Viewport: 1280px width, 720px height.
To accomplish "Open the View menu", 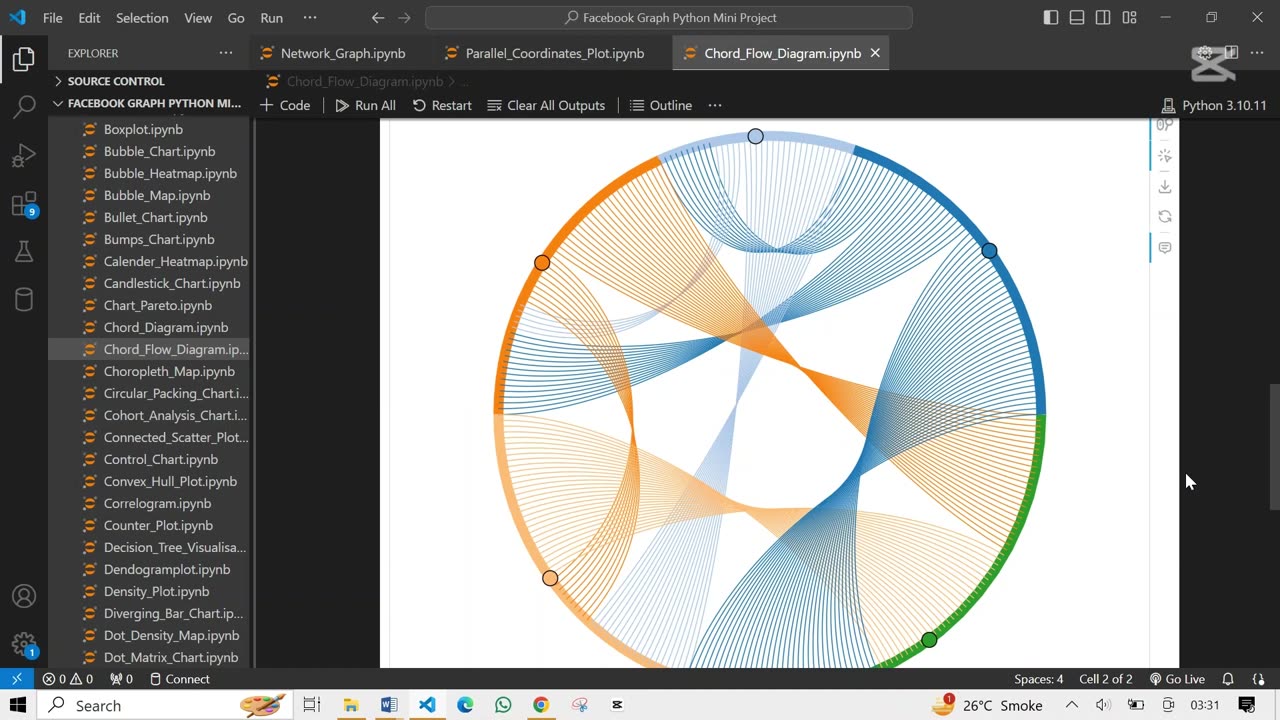I will click(198, 18).
